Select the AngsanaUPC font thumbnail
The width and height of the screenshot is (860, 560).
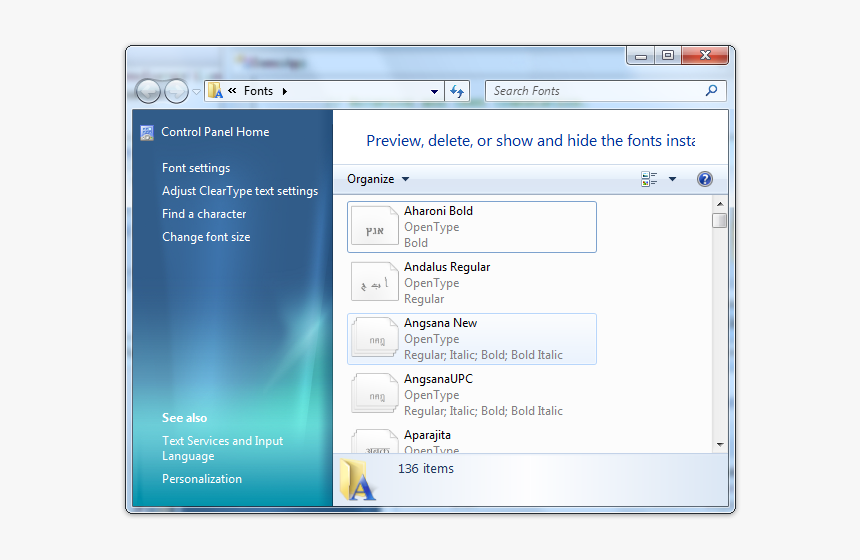pos(375,394)
